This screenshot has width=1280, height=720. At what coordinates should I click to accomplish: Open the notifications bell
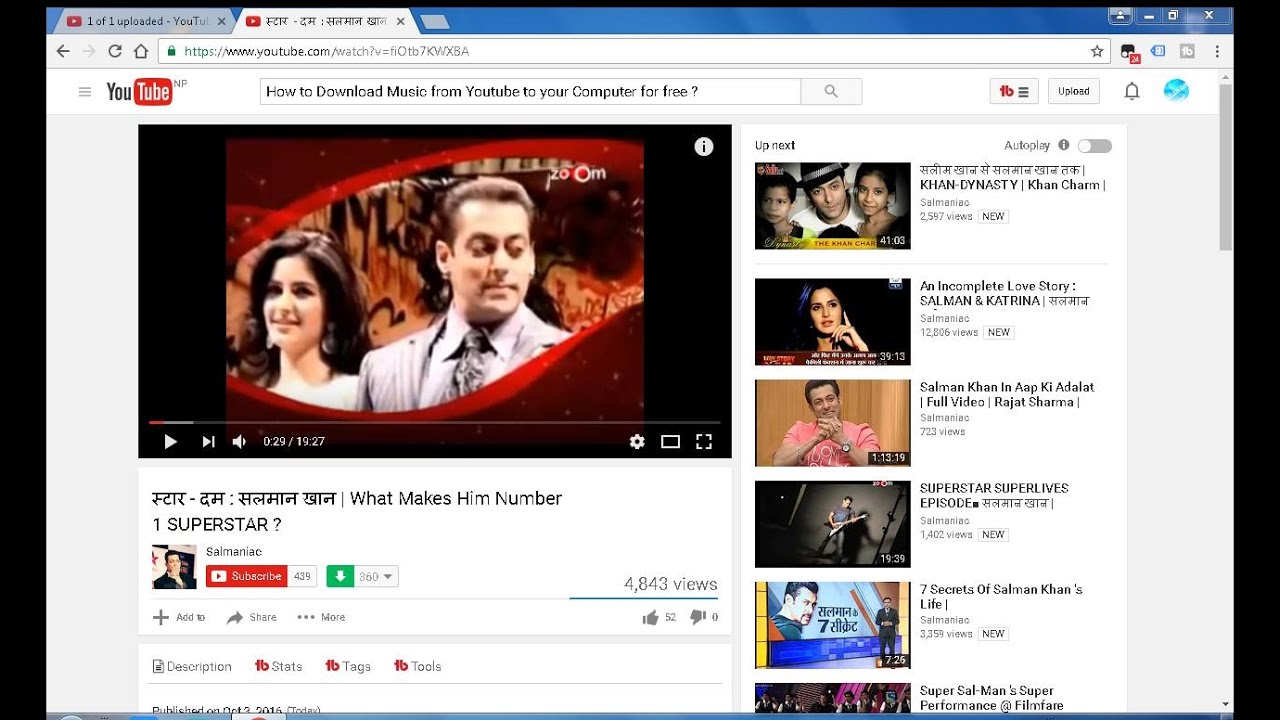pyautogui.click(x=1132, y=91)
